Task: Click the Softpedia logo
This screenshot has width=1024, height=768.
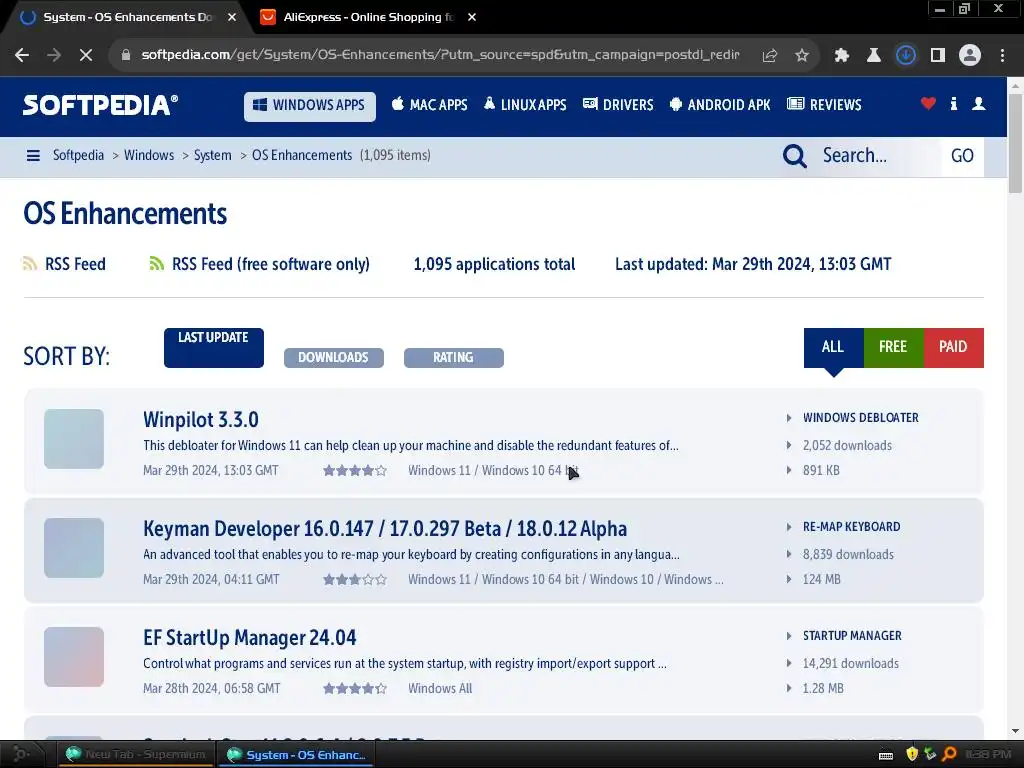Action: click(x=101, y=105)
